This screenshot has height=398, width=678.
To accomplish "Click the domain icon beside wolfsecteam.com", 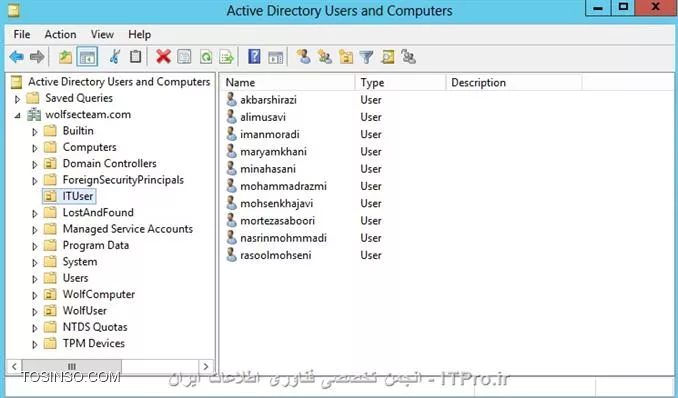I will click(34, 115).
